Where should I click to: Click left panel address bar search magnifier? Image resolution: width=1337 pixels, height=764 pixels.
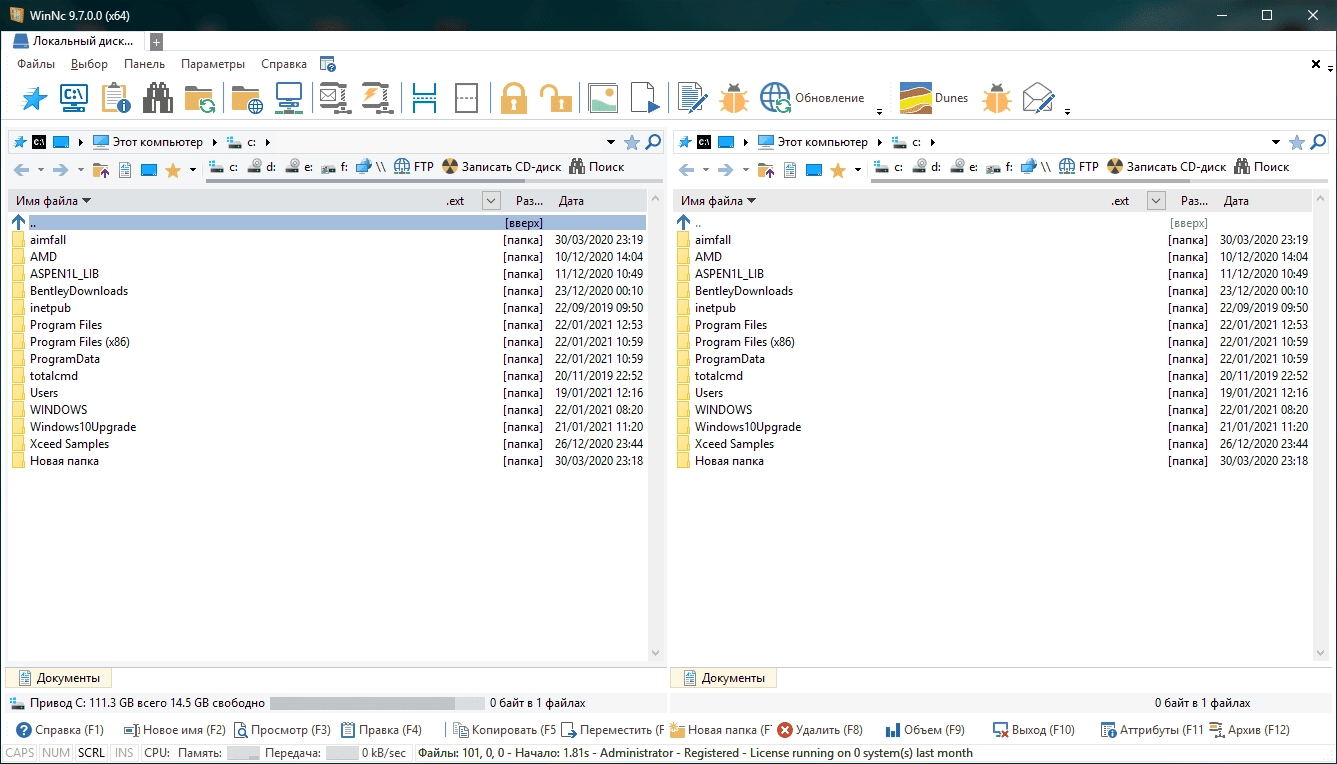653,142
